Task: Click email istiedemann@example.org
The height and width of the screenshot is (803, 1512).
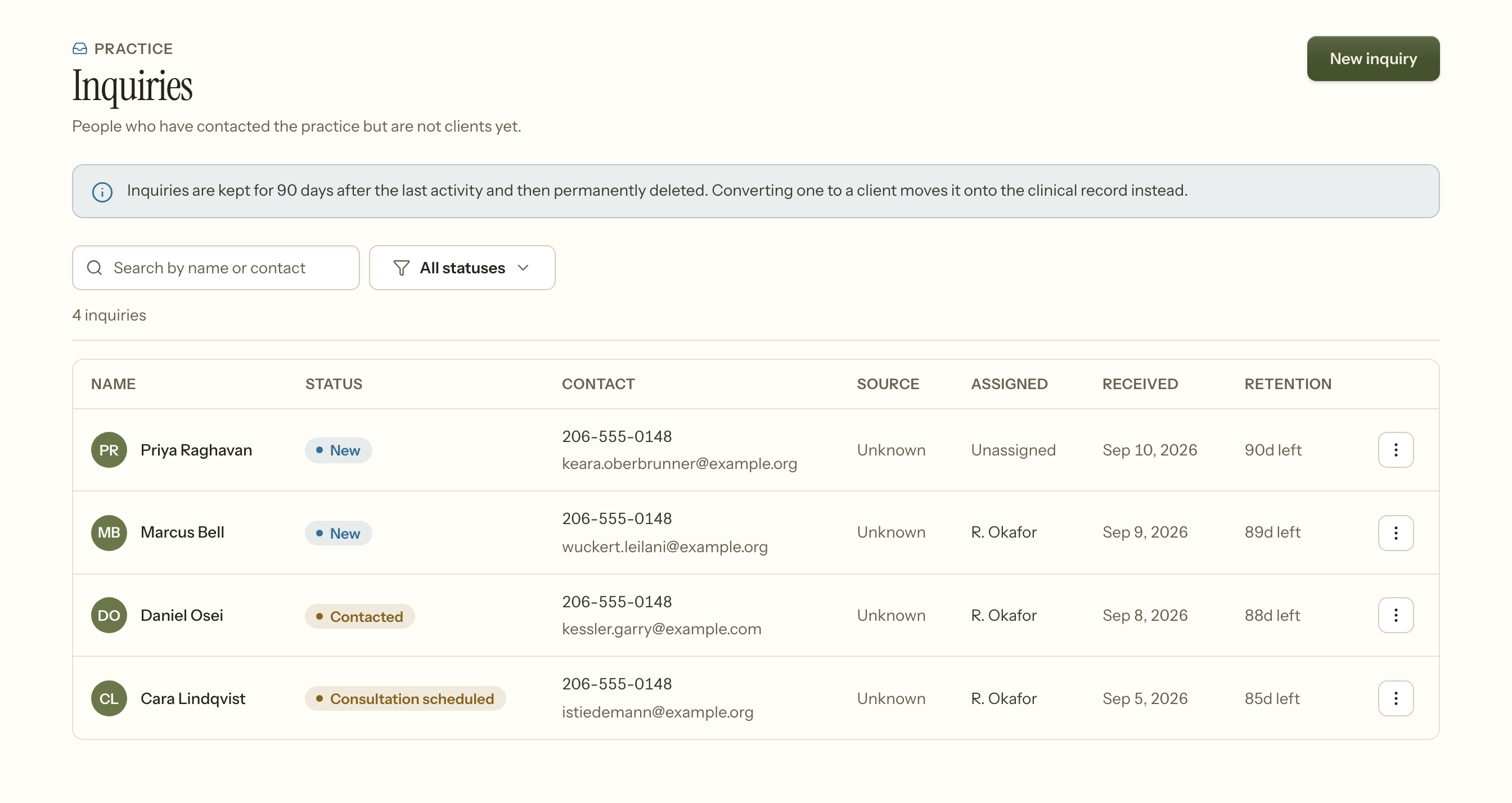Action: [x=658, y=712]
